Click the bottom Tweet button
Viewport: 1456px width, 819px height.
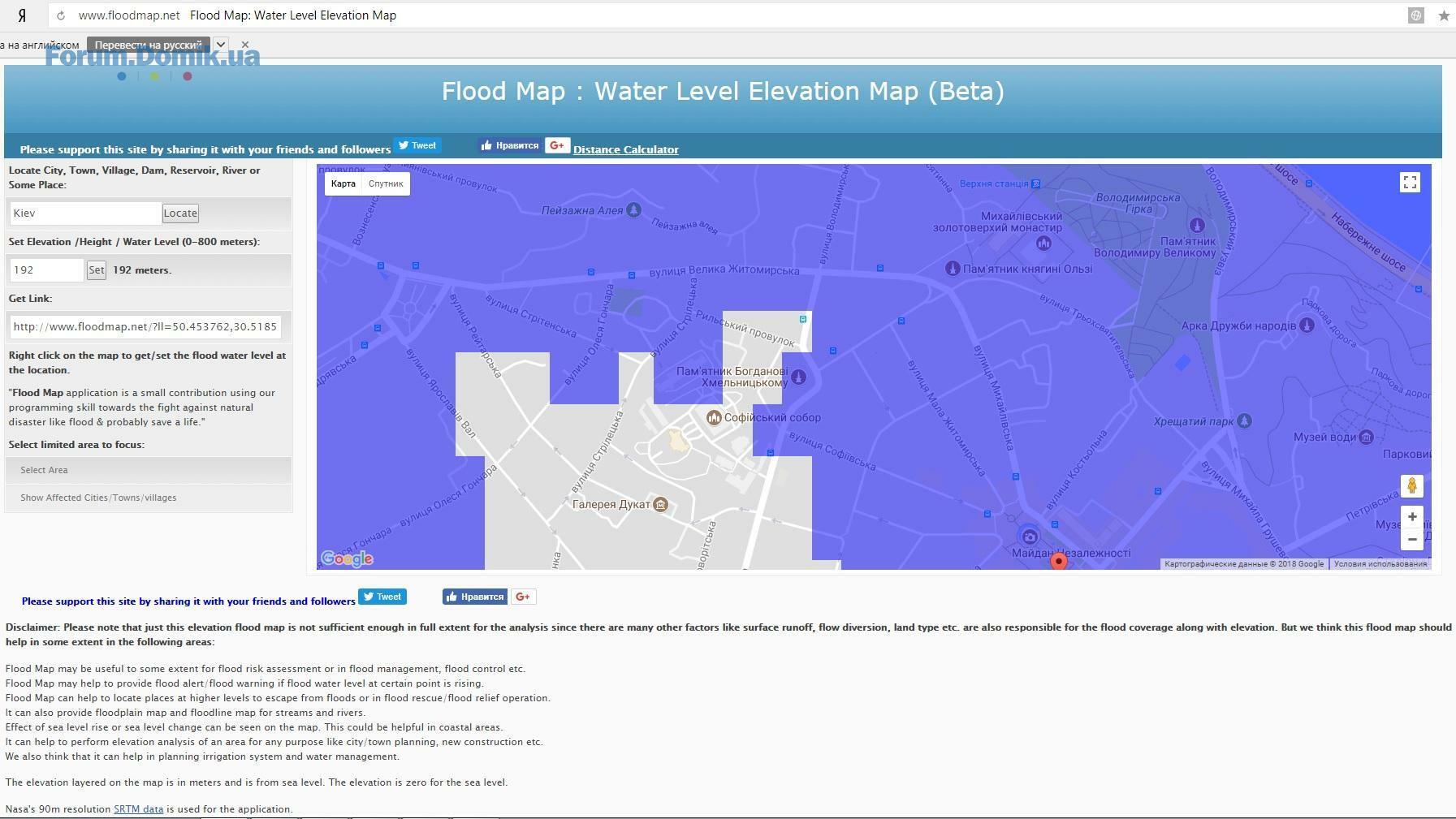[382, 597]
